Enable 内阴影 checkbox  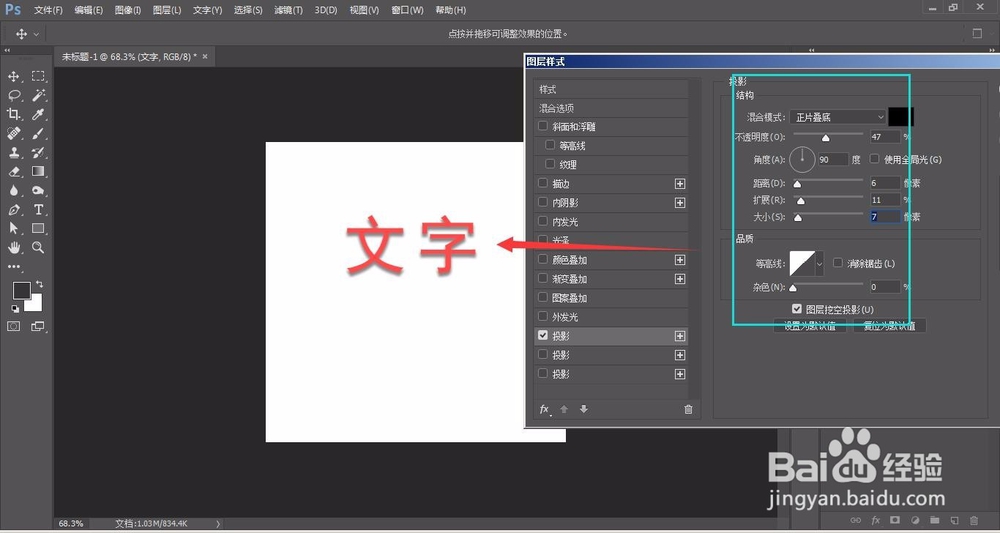(x=543, y=202)
